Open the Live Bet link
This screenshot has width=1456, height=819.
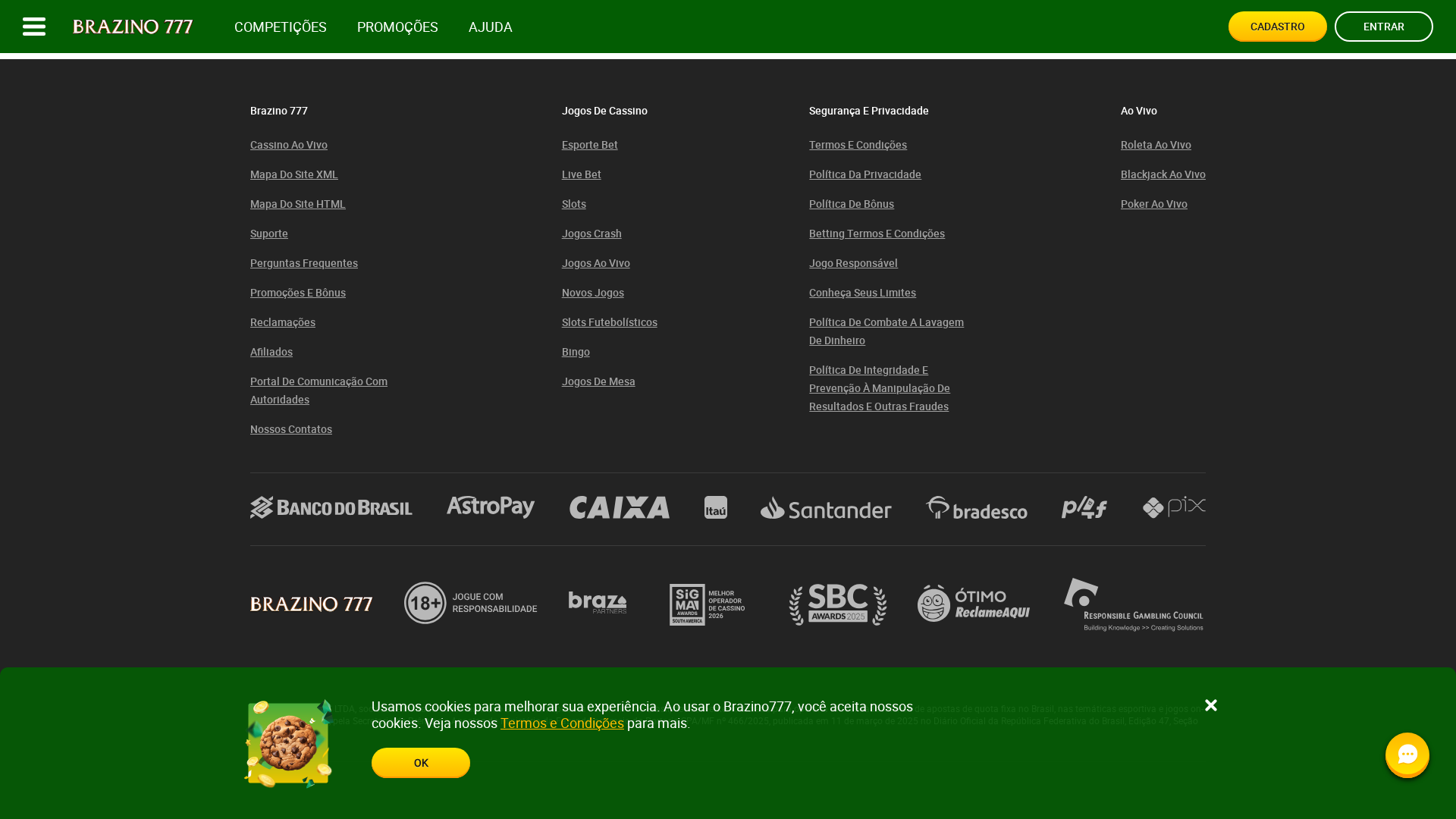coord(582,174)
